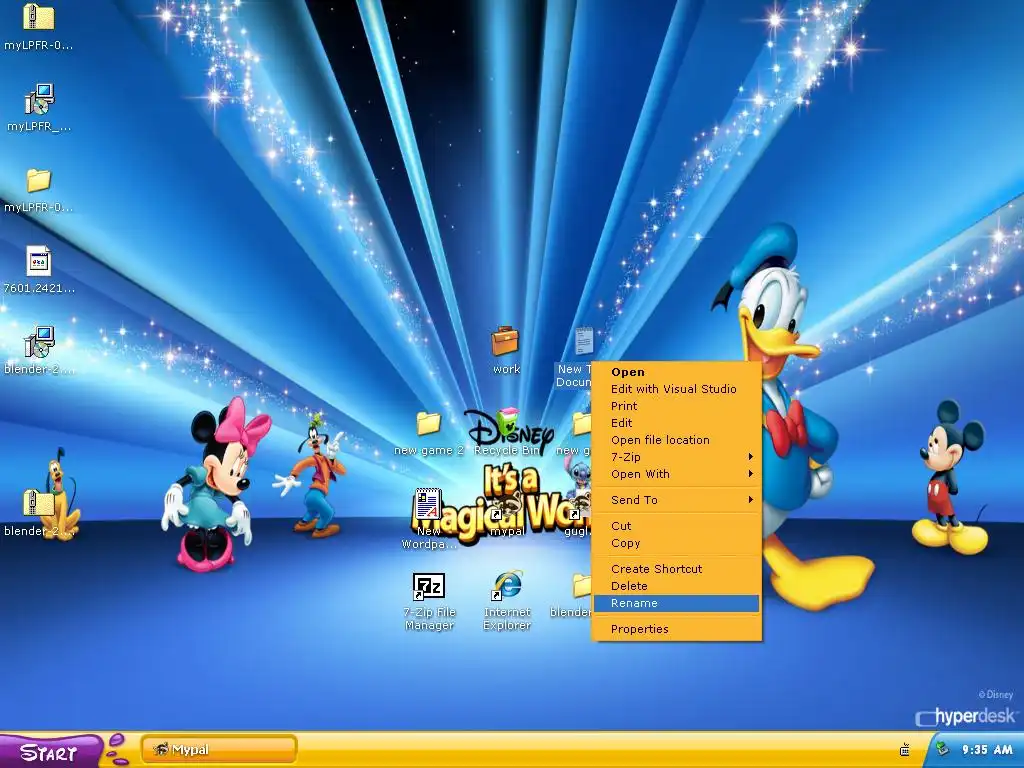Choose Create Shortcut in the context menu
Screen dimensions: 1024x768
coord(676,569)
